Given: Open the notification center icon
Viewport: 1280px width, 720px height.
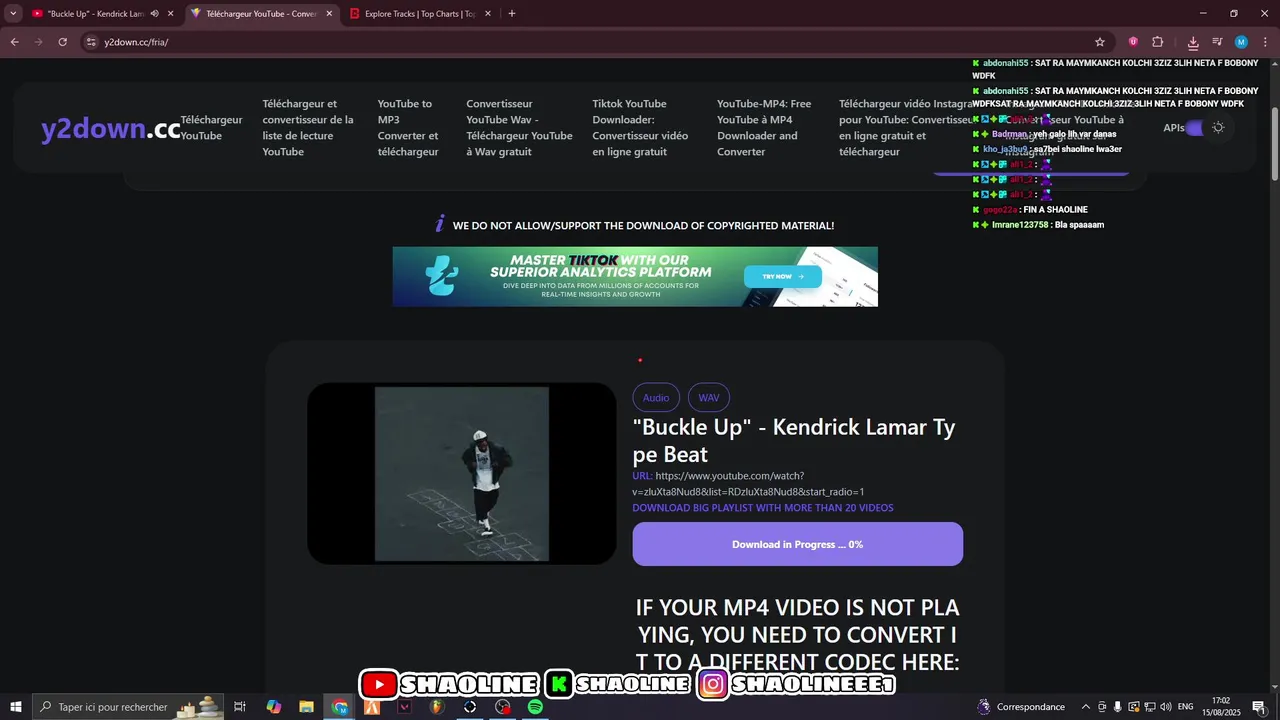Looking at the screenshot, I should point(1259,707).
